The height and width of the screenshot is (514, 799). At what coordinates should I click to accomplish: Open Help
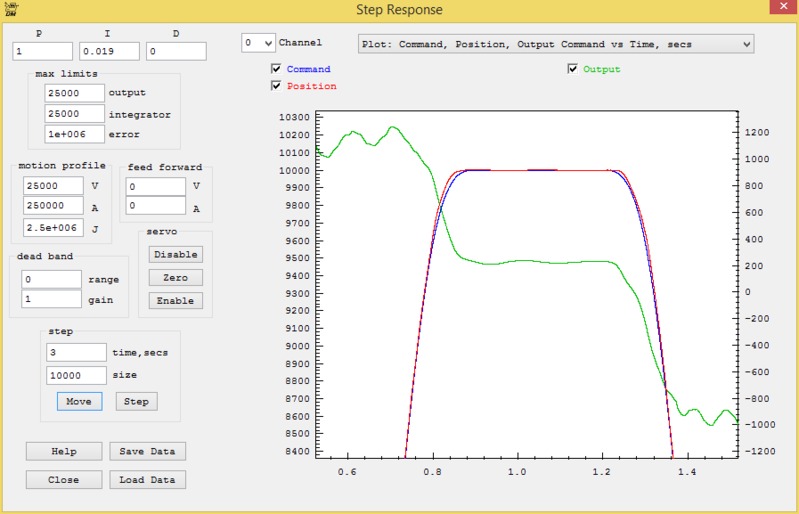64,451
